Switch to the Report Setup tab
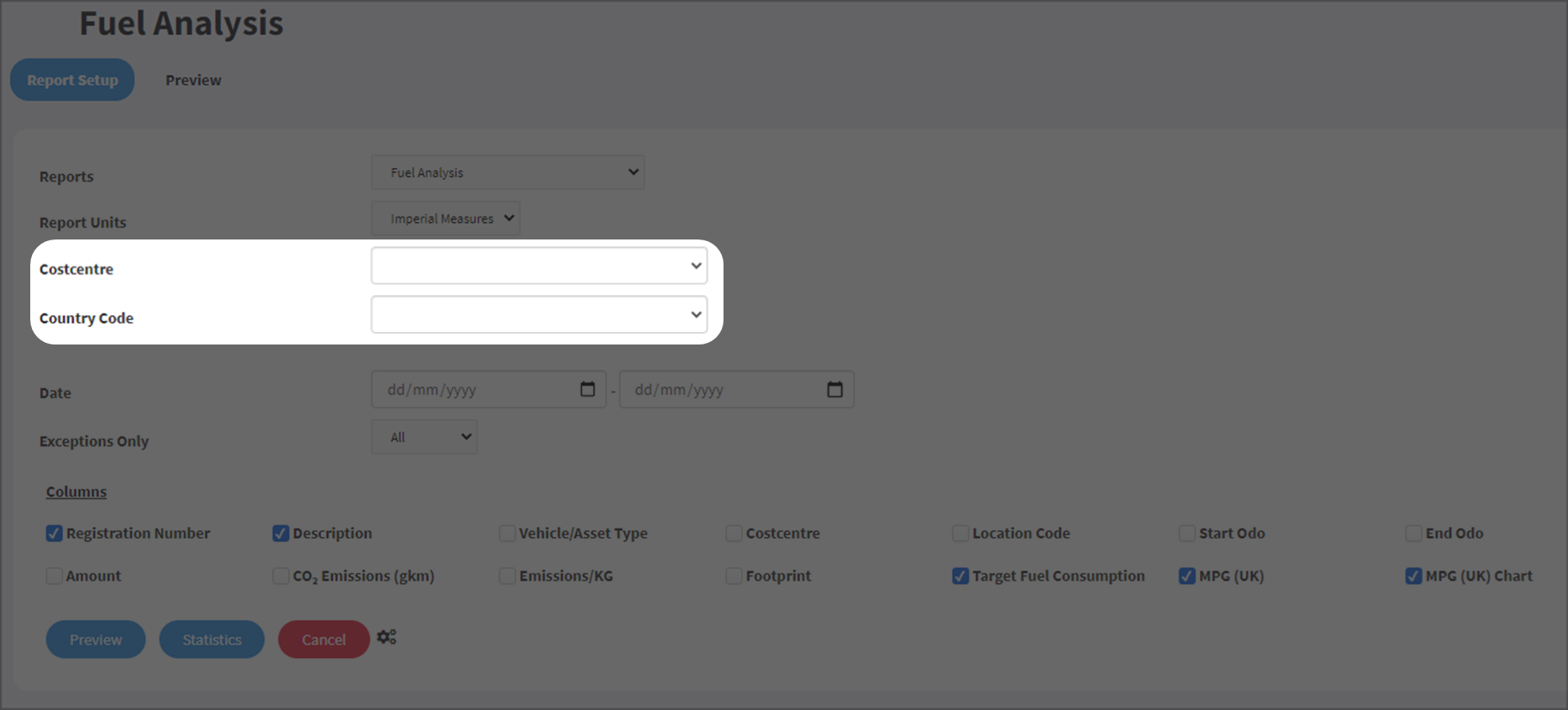1568x710 pixels. (x=72, y=80)
